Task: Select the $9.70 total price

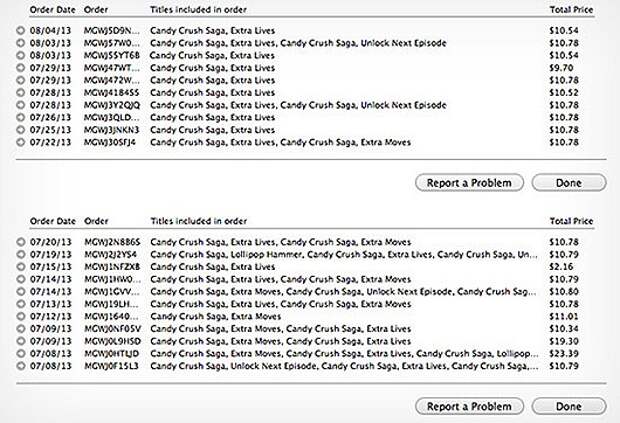Action: 561,68
